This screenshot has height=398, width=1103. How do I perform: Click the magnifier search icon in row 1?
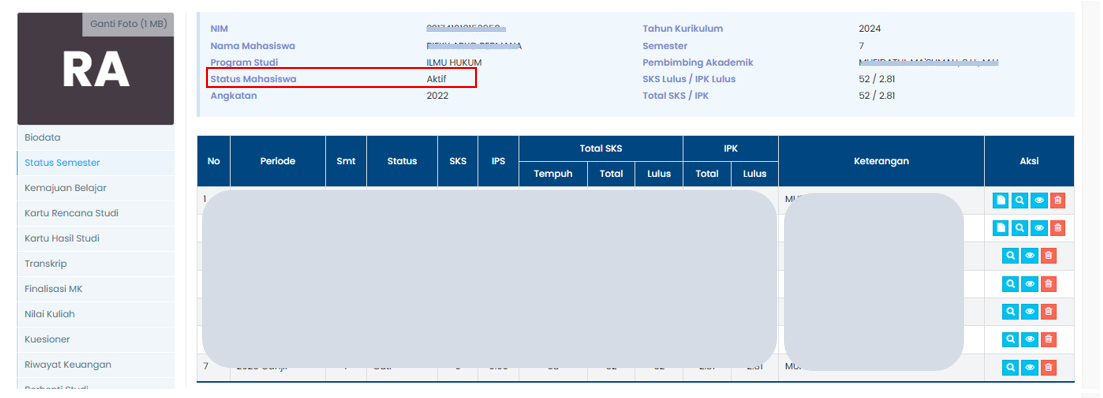1020,200
